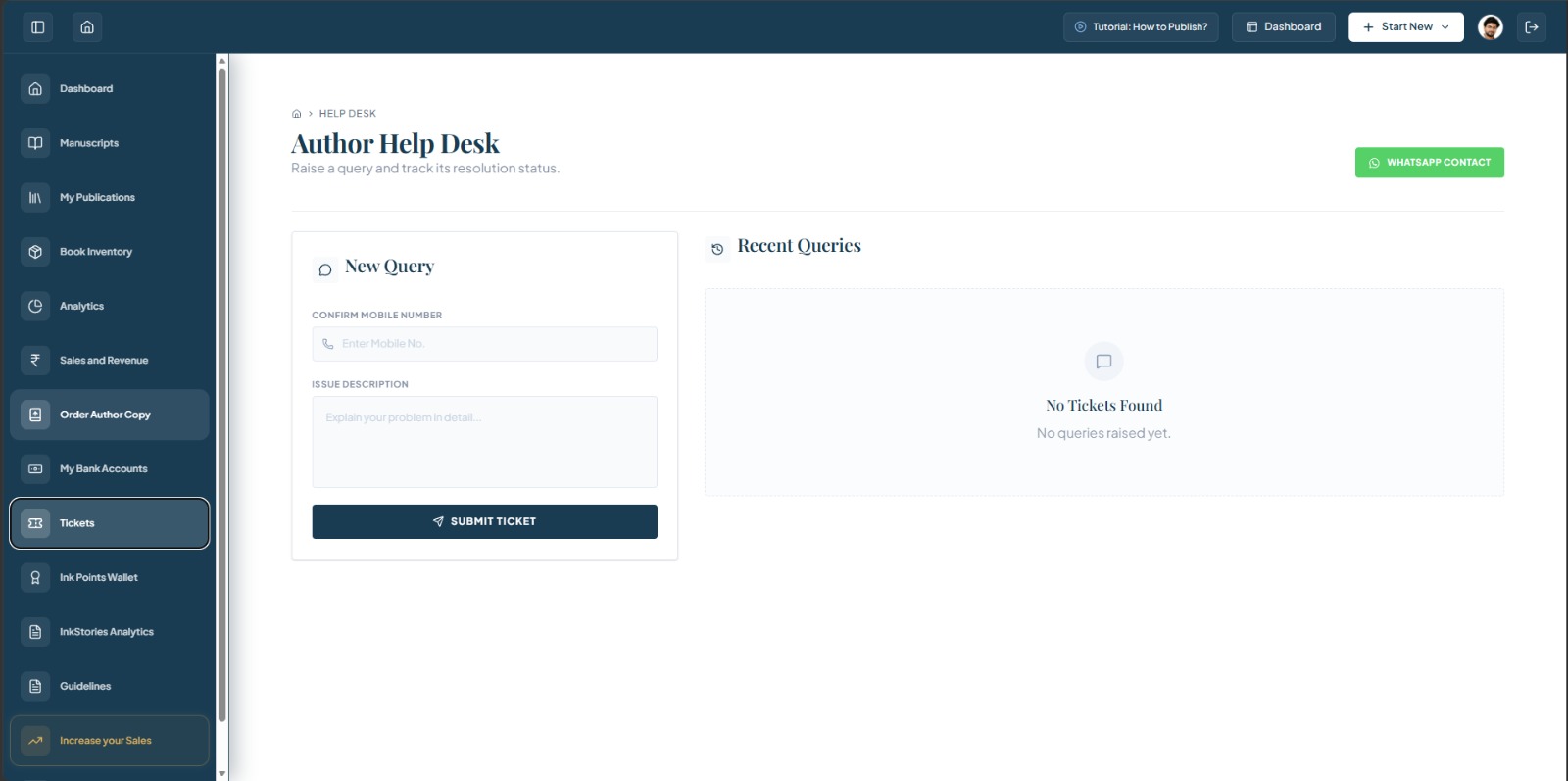This screenshot has height=781, width=1568.
Task: Open the user profile avatar
Action: (1491, 27)
